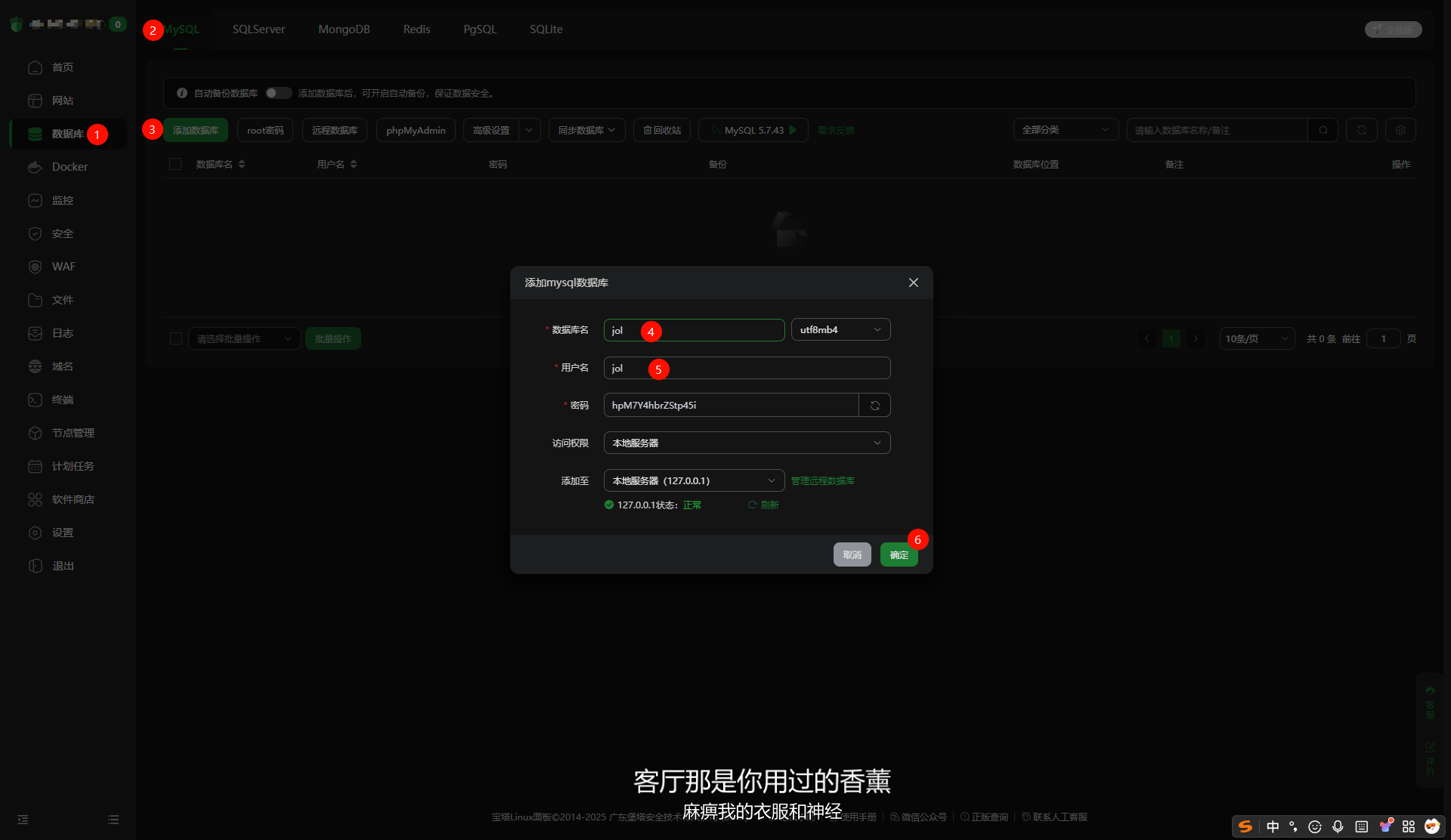Click the confirm (确定) button
Viewport: 1451px width, 840px height.
(899, 554)
